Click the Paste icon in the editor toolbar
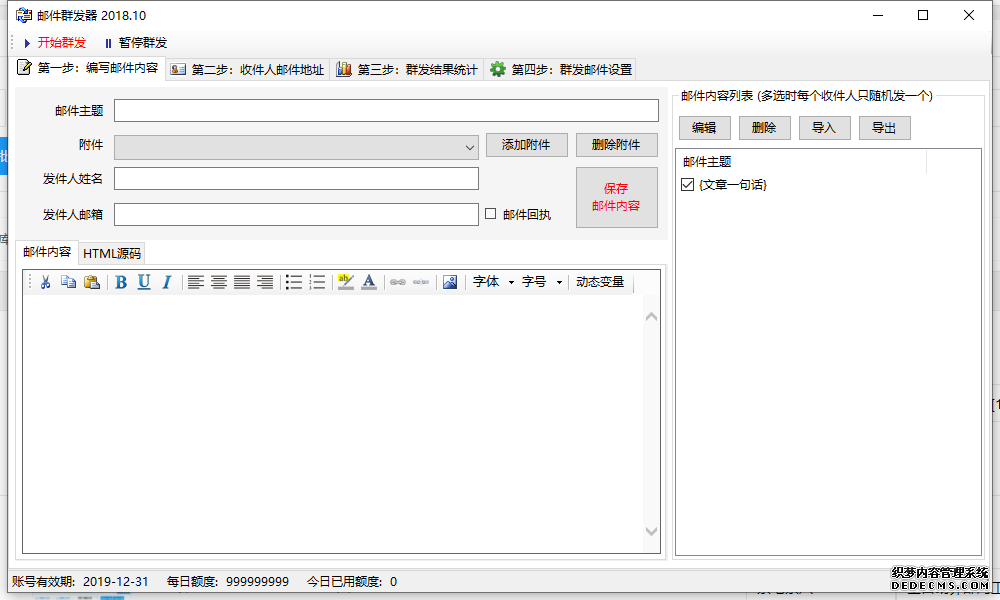The width and height of the screenshot is (1000, 600). pyautogui.click(x=90, y=282)
